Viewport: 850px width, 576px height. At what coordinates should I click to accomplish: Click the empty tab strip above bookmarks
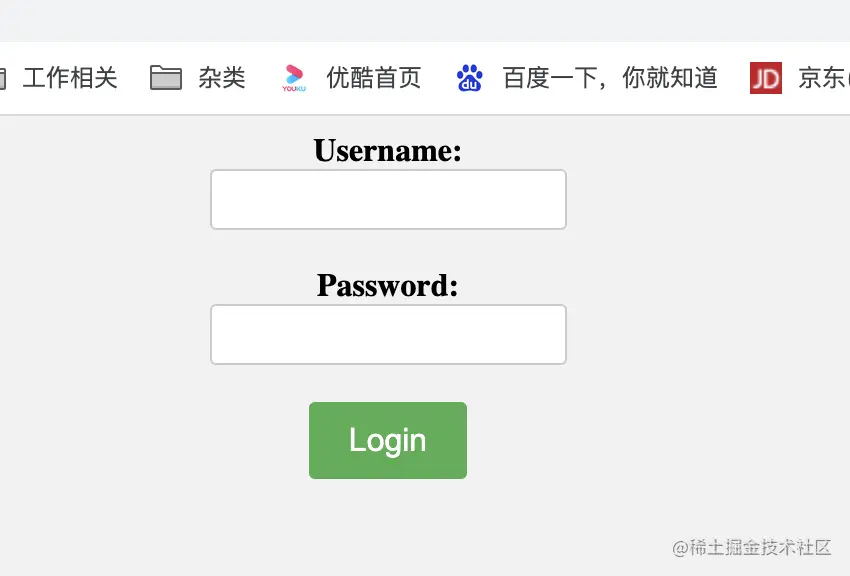click(x=425, y=21)
